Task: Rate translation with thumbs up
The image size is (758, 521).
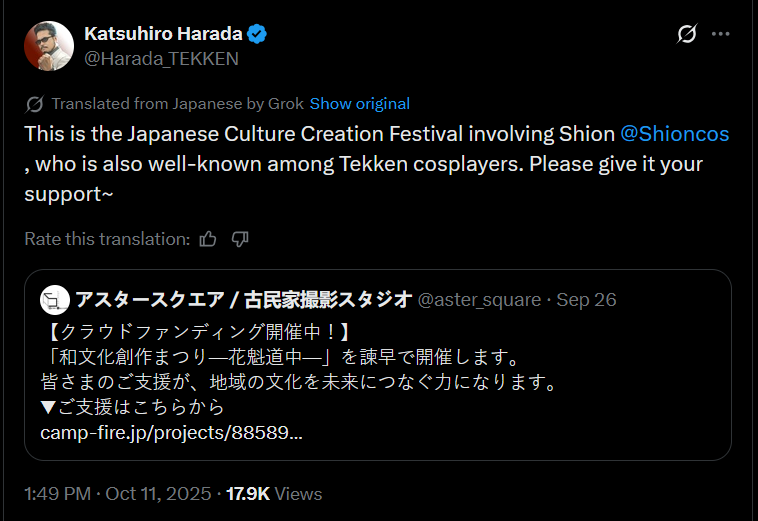Action: click(208, 239)
